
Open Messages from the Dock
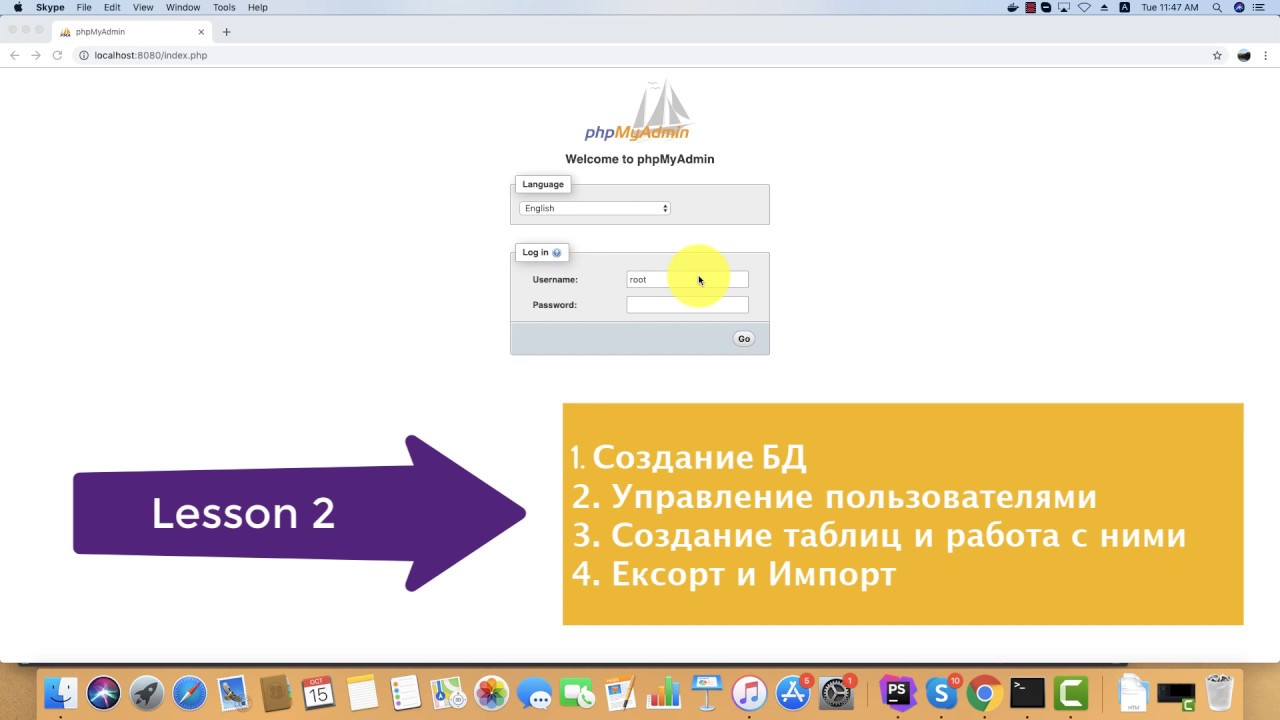534,693
